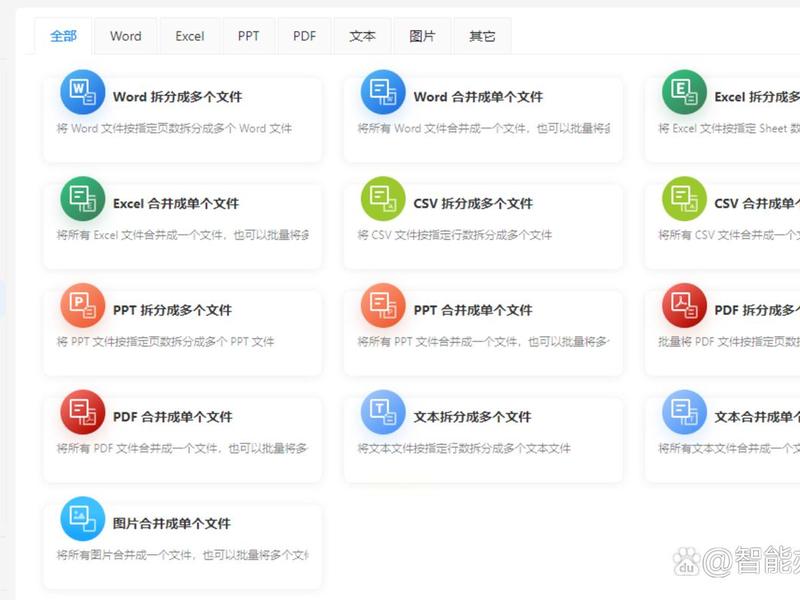Image resolution: width=800 pixels, height=600 pixels.
Task: Switch to the 其它 tab
Action: (482, 36)
